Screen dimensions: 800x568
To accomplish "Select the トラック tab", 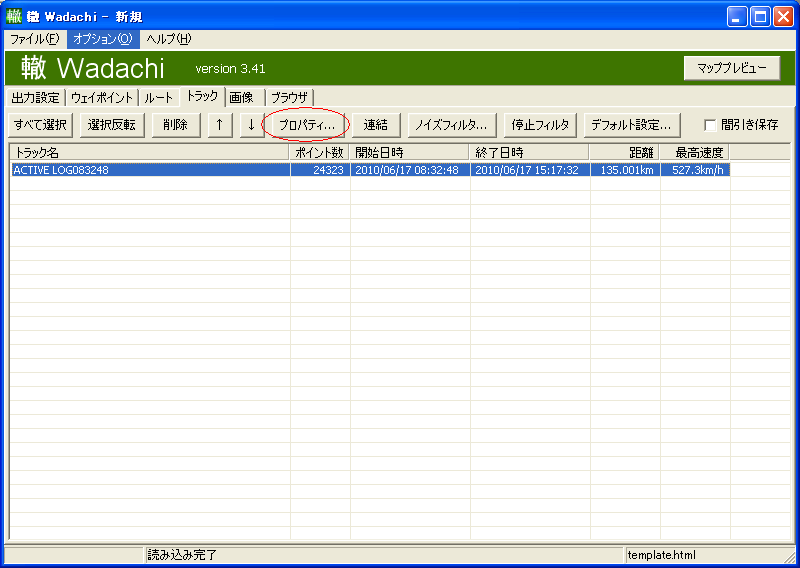I will tap(202, 96).
